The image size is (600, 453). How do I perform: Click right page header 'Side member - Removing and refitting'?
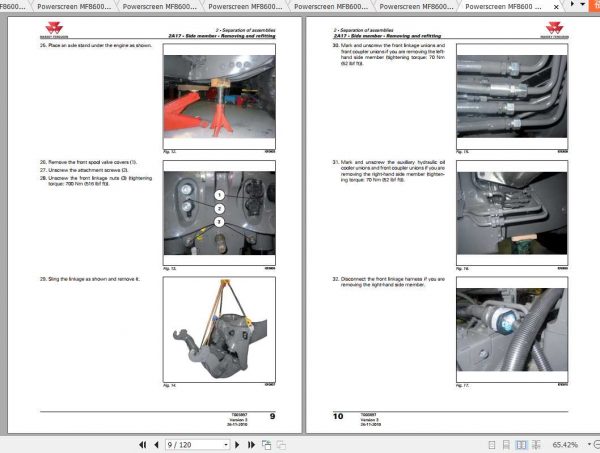click(387, 36)
